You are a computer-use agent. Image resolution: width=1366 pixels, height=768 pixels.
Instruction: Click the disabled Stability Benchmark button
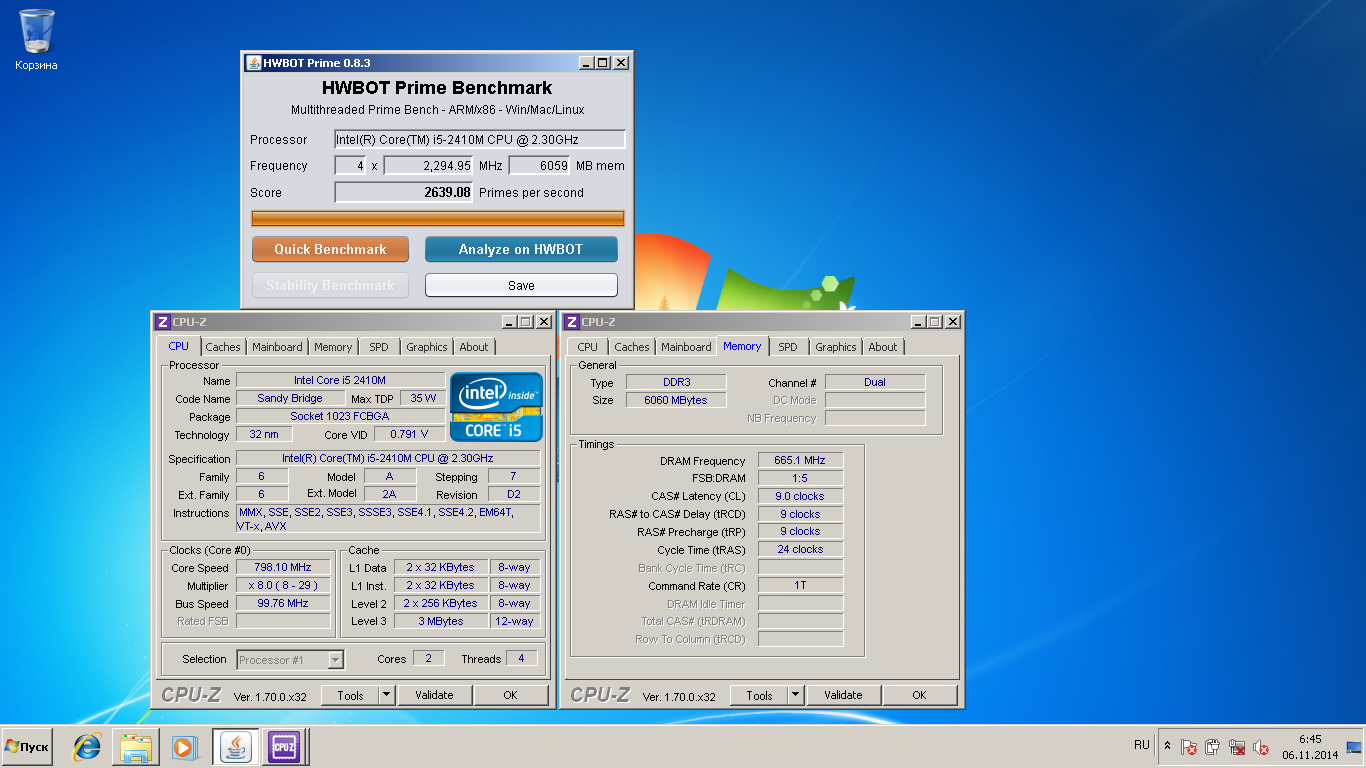point(330,285)
